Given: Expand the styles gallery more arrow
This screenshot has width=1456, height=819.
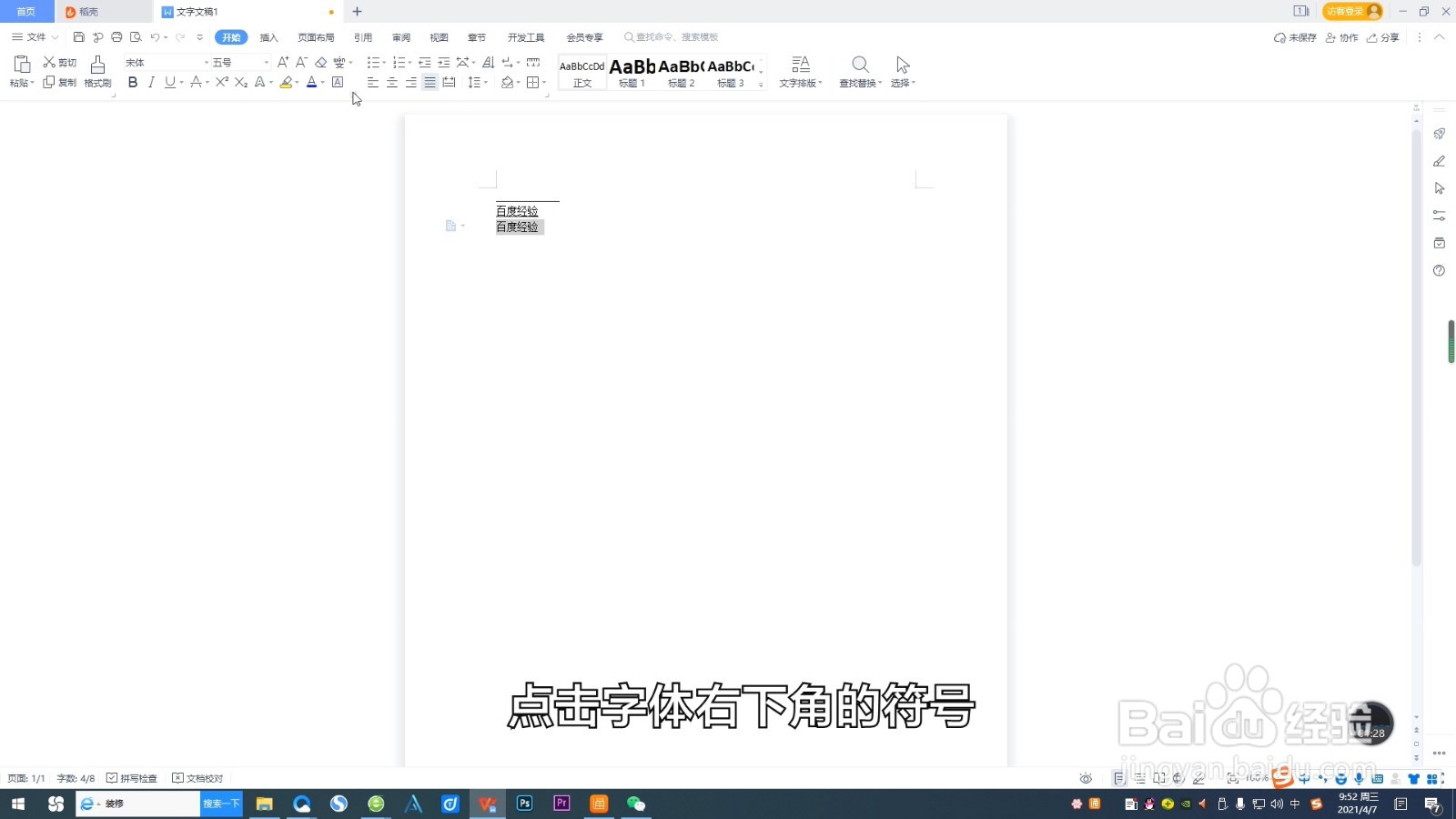Looking at the screenshot, I should click(761, 84).
